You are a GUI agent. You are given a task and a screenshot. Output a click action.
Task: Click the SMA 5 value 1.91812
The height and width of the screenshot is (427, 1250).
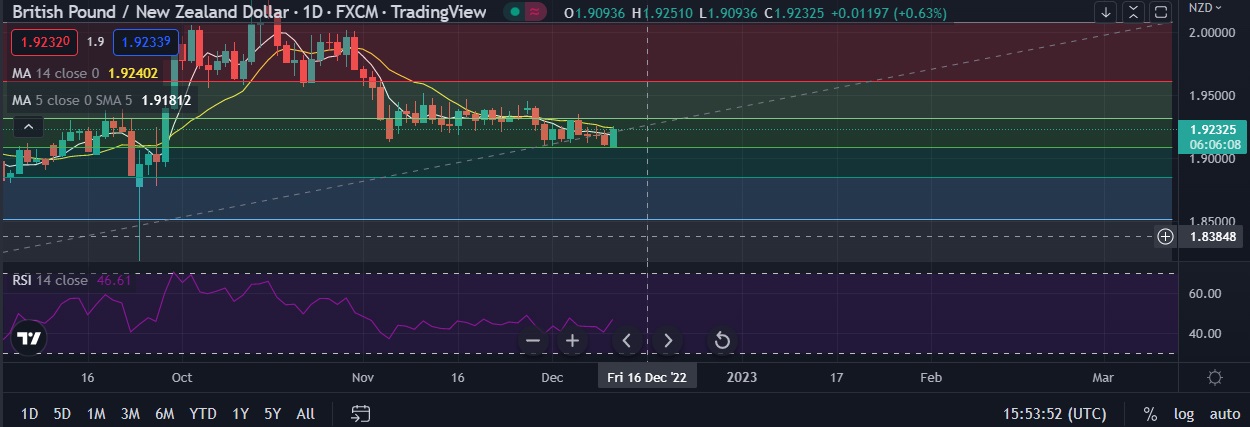point(165,100)
